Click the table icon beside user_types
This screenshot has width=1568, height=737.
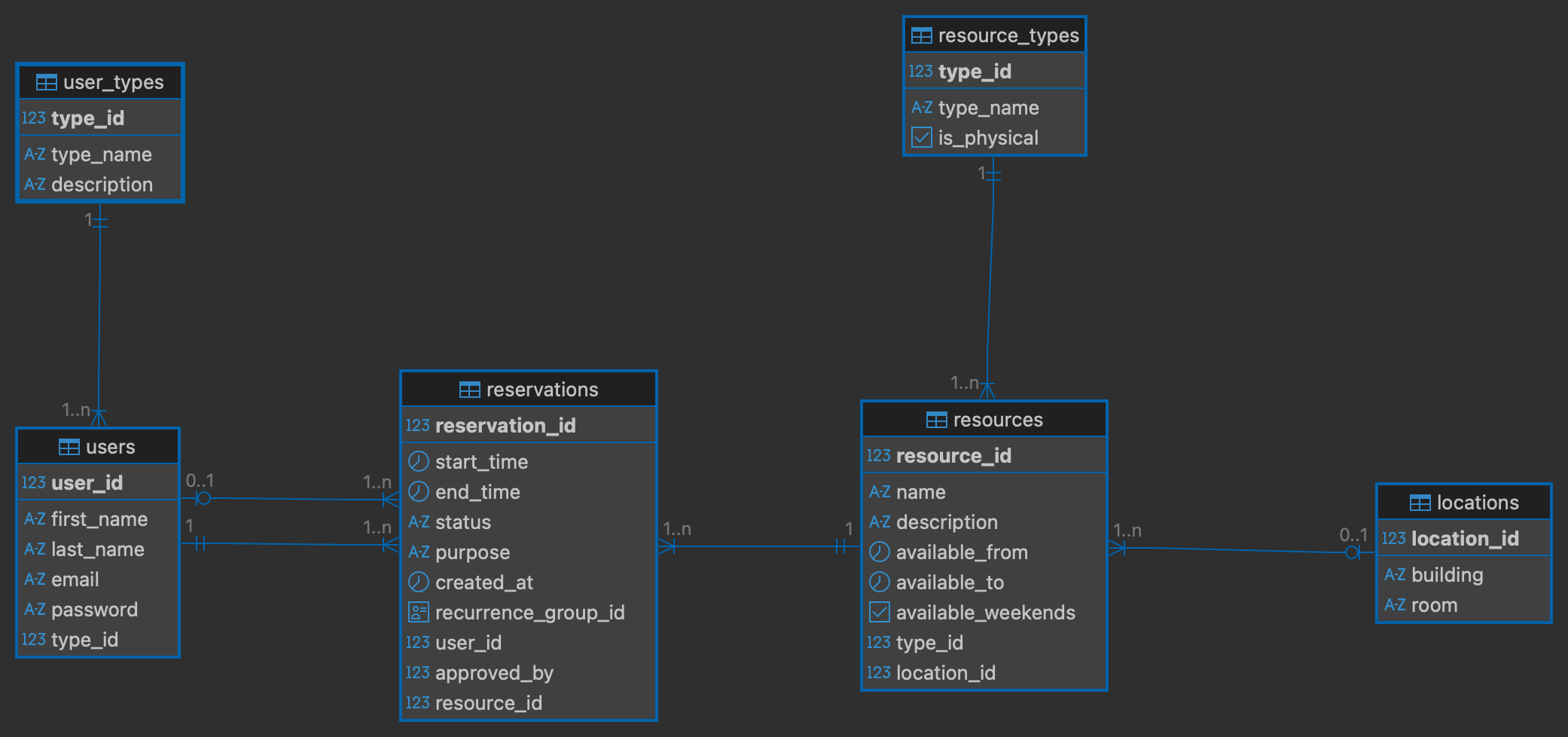click(x=46, y=82)
